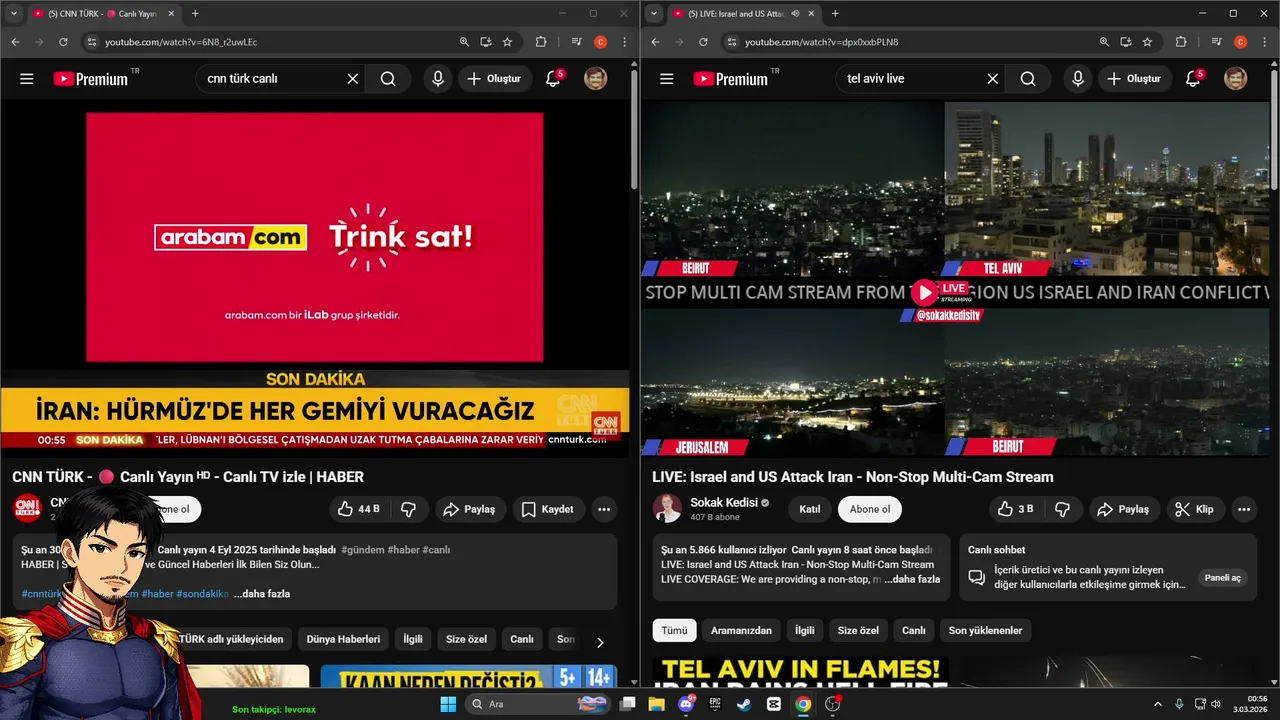1280x720 pixels.
Task: Select the 'Size özel' chip in the left window
Action: (x=466, y=639)
